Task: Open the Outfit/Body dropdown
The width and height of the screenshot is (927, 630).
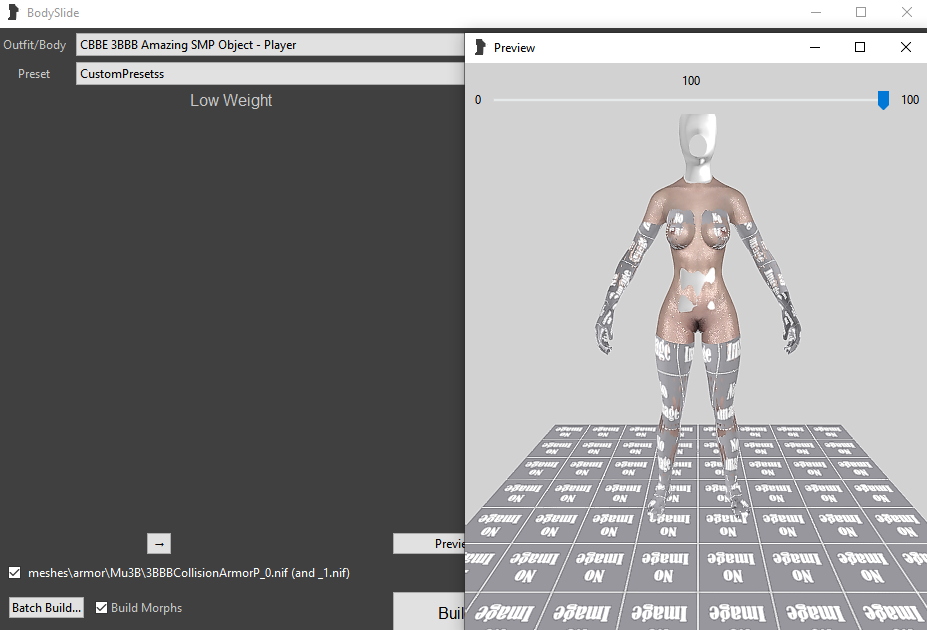Action: coord(270,45)
